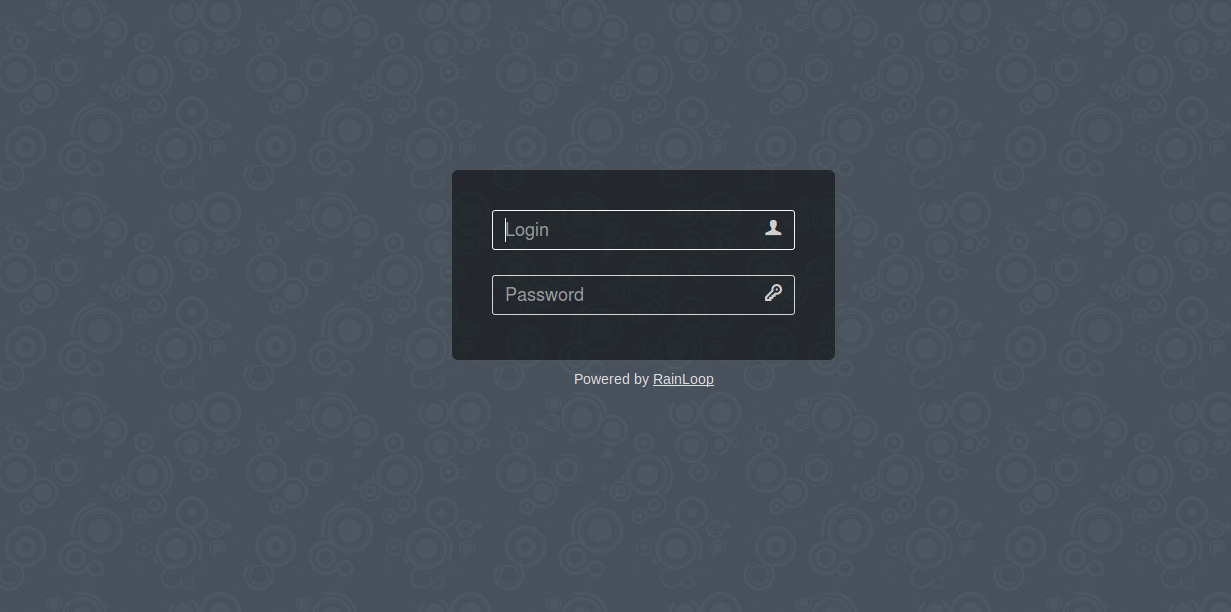
Task: Click the blinking text cursor in the Login field
Action: [x=506, y=230]
